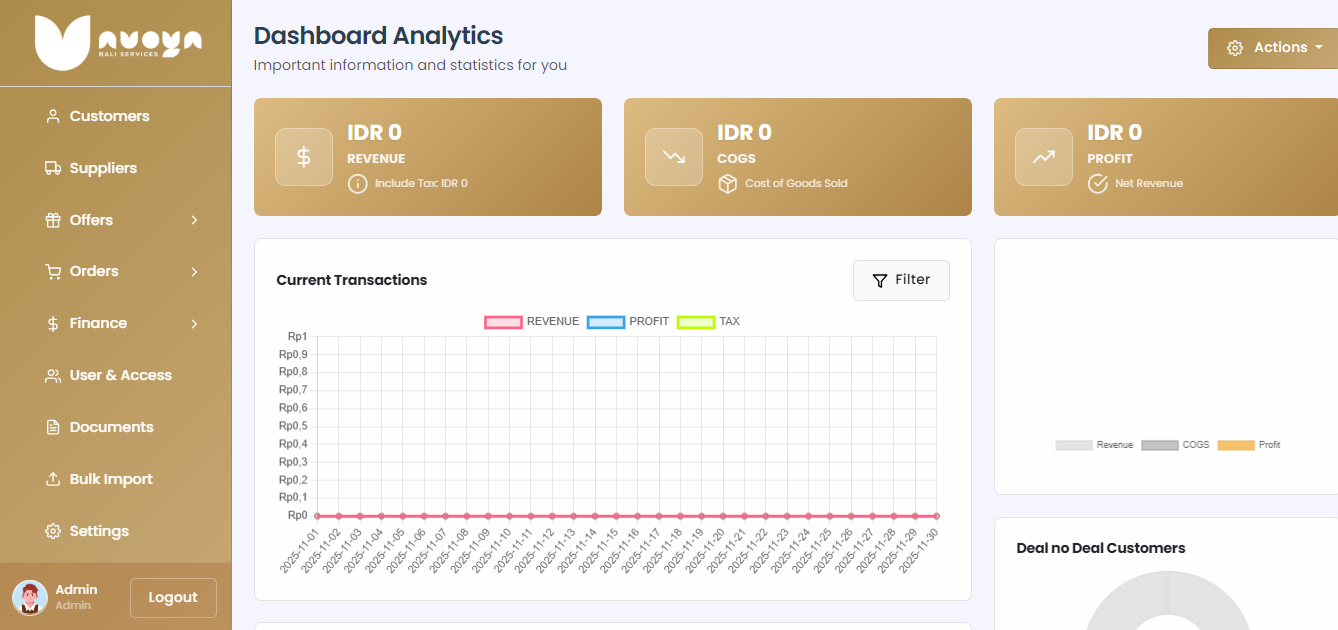Click the box icon beside Cost of Goods Sold
The width and height of the screenshot is (1338, 630).
[x=727, y=184]
